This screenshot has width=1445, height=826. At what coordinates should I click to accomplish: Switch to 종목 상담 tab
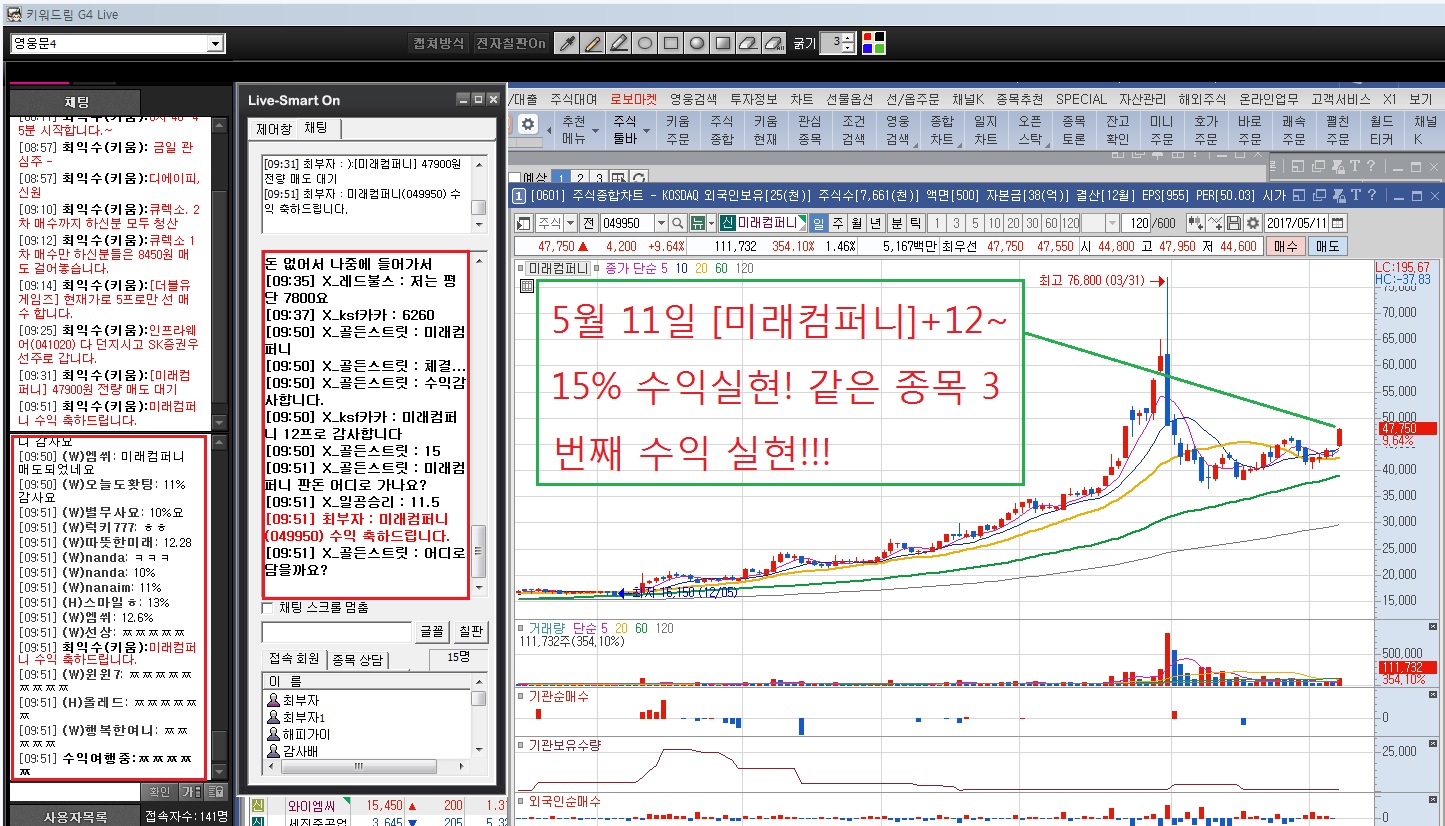coord(357,660)
